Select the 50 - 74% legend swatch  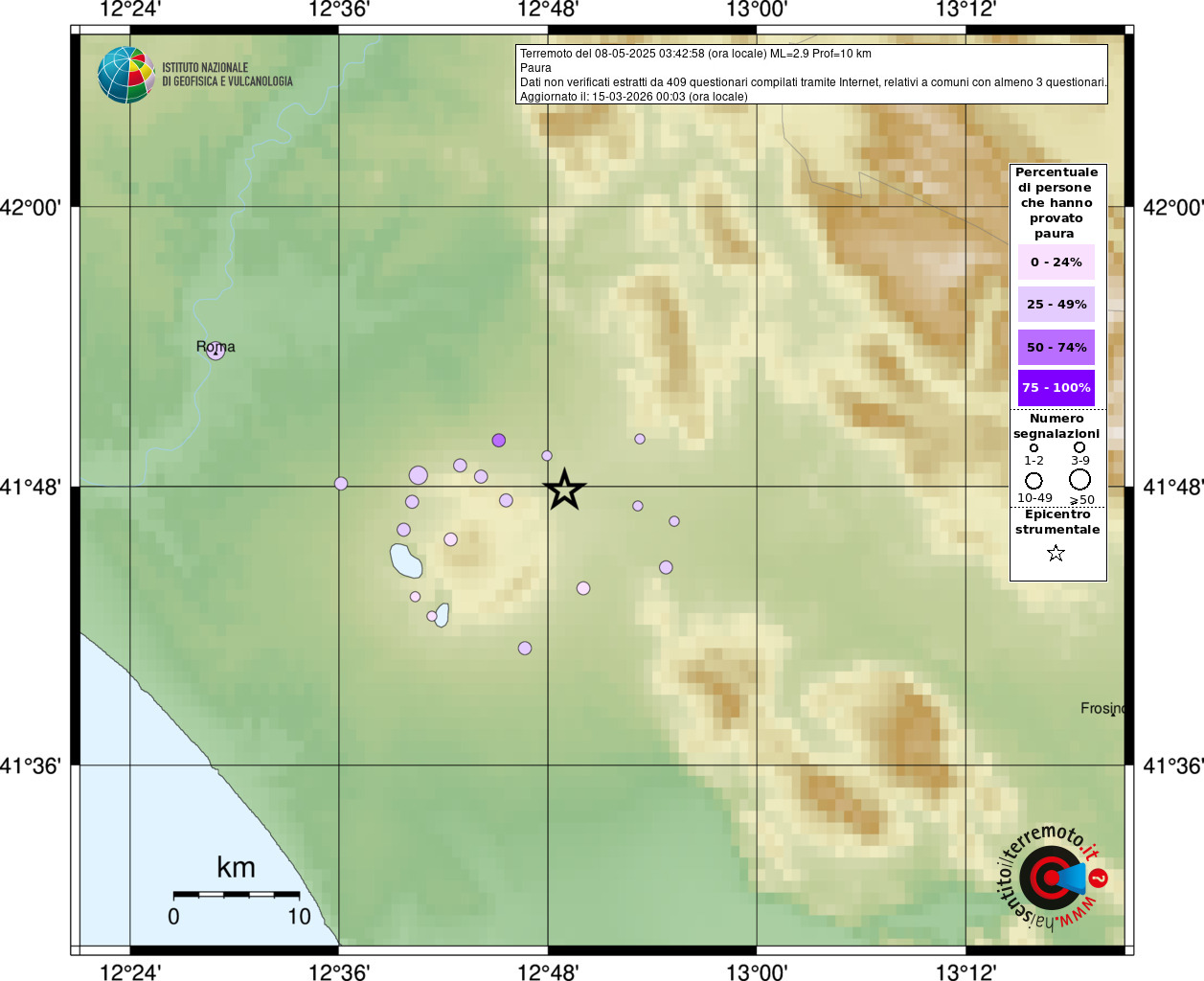click(x=1056, y=347)
